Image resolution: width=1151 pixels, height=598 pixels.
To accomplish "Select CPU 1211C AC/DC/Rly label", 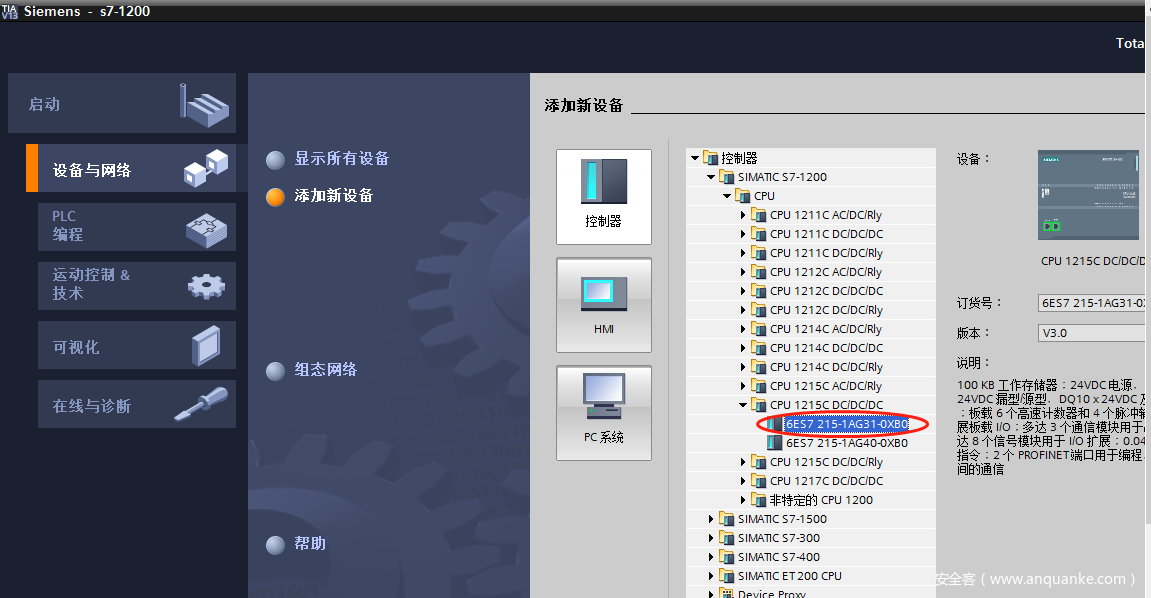I will [826, 215].
